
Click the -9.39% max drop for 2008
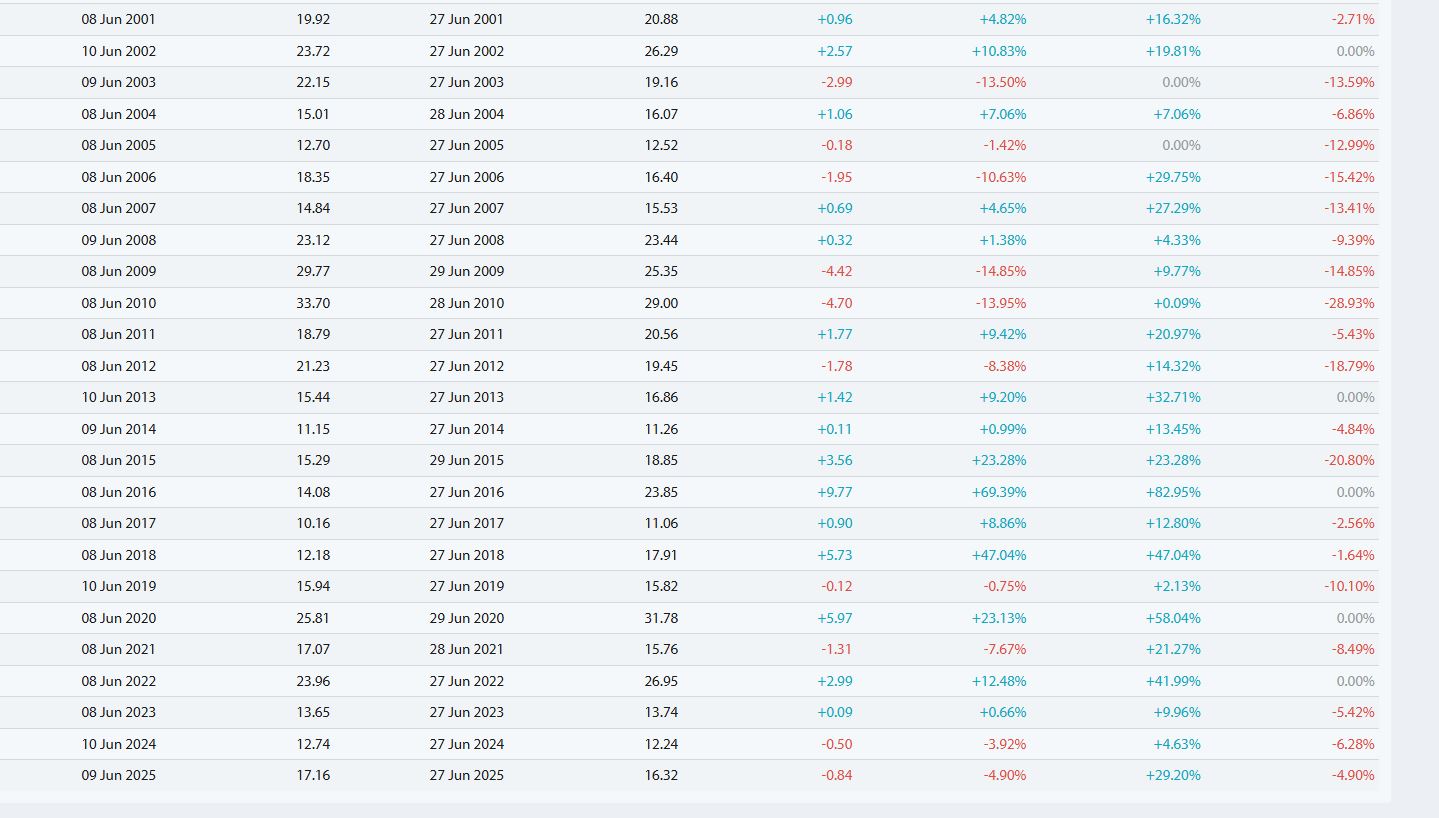click(x=1353, y=240)
